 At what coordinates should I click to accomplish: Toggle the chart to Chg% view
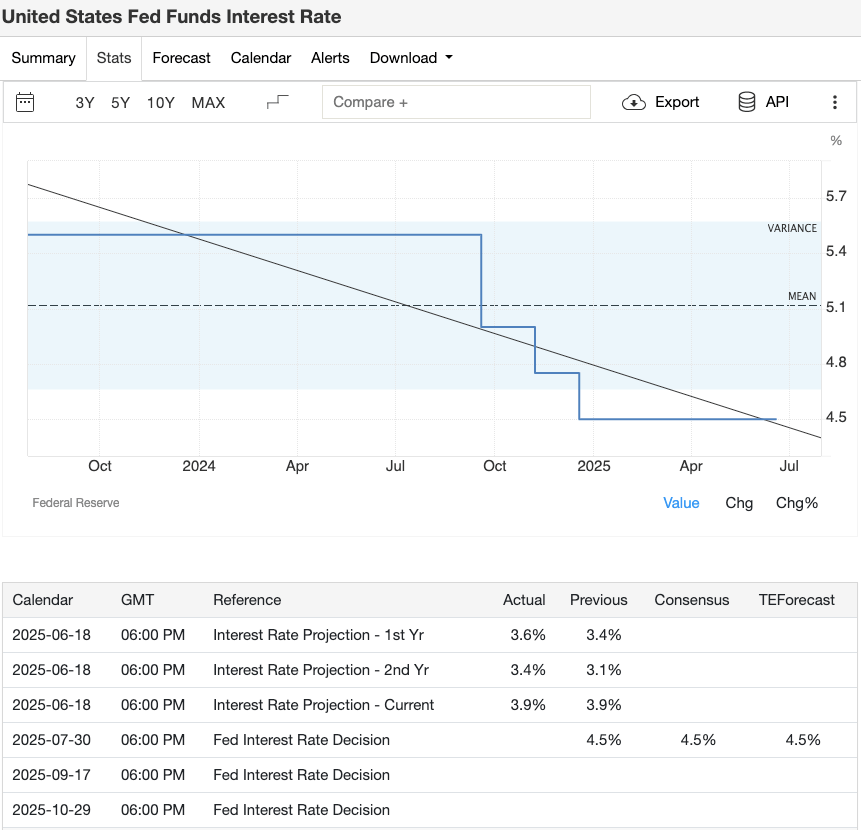pos(796,503)
